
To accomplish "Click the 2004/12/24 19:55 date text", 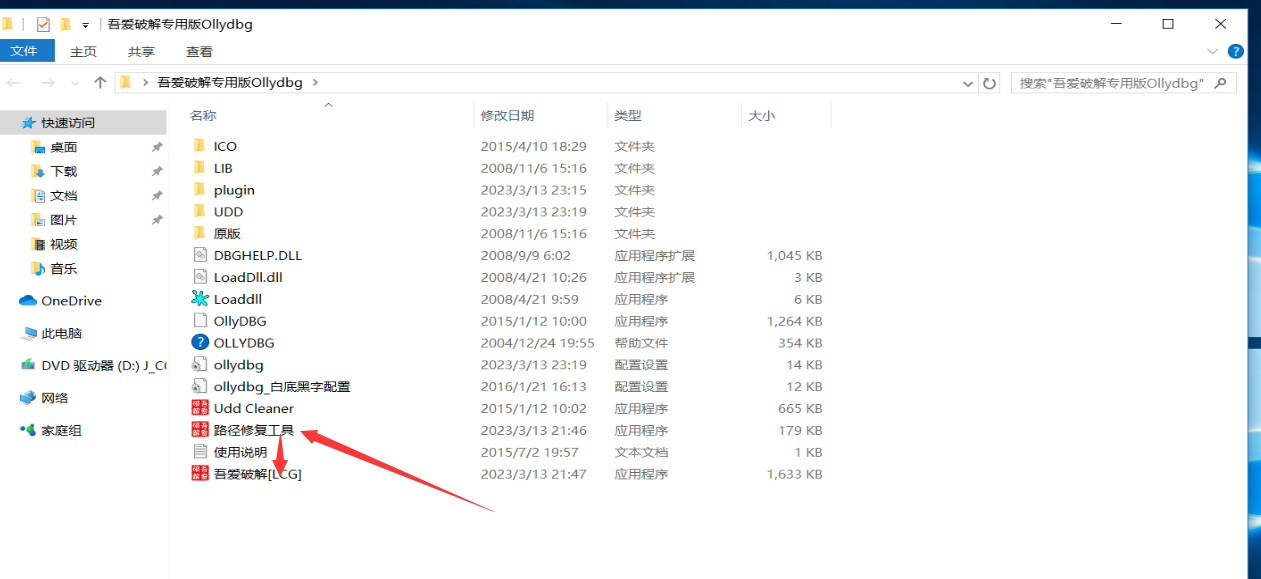I will [x=538, y=343].
